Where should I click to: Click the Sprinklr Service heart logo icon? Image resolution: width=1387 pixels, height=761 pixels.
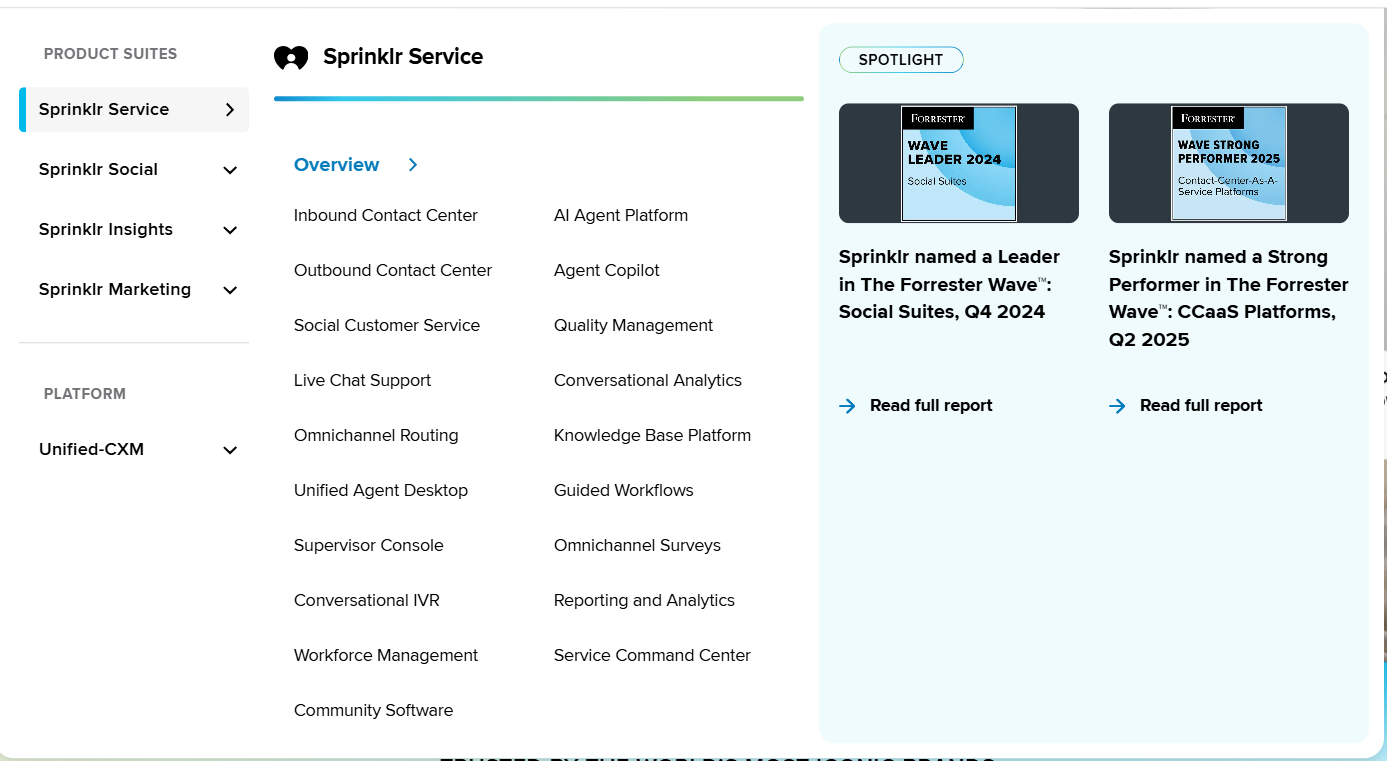click(291, 58)
